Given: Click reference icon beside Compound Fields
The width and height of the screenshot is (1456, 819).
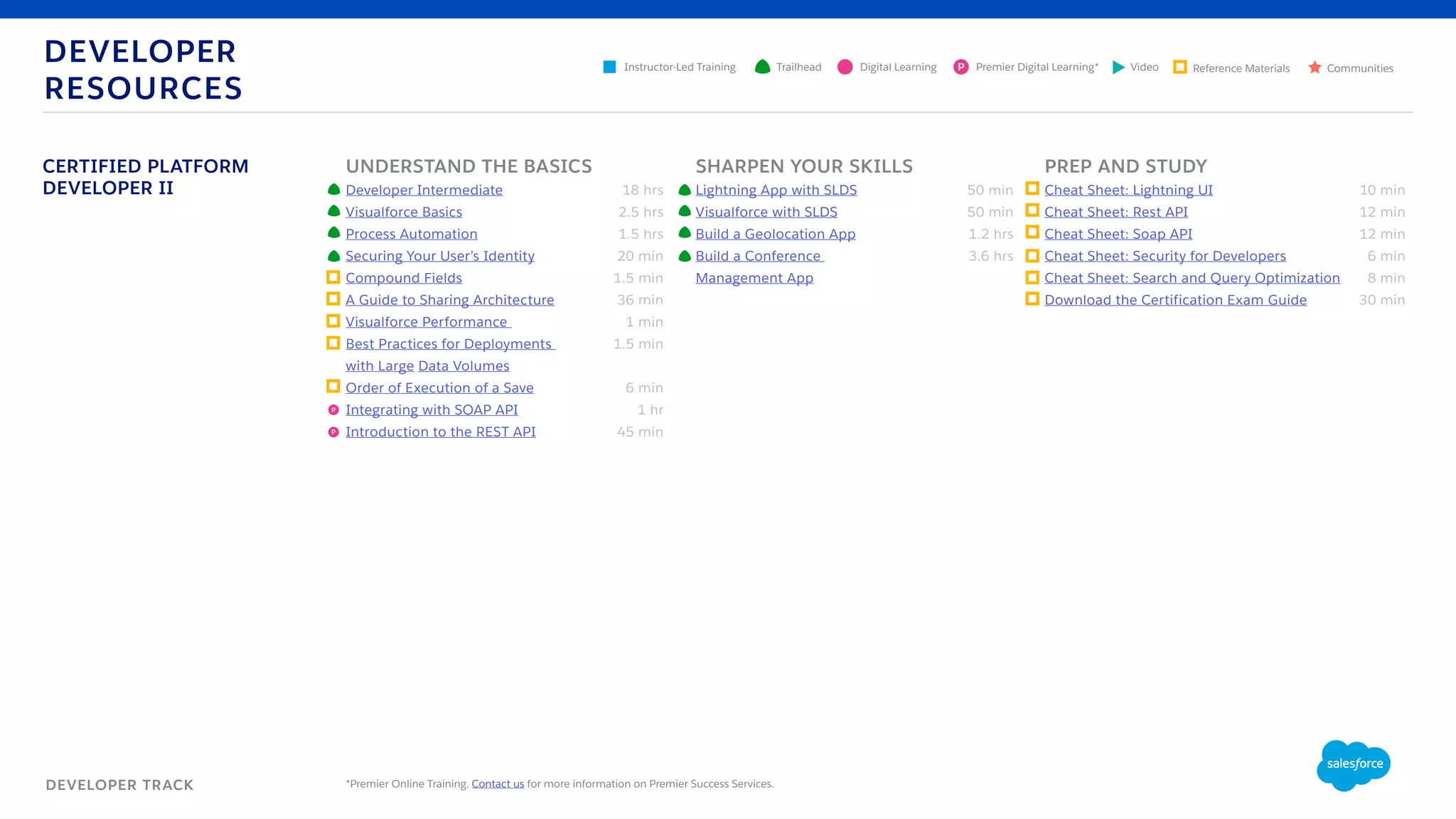Looking at the screenshot, I should [333, 277].
